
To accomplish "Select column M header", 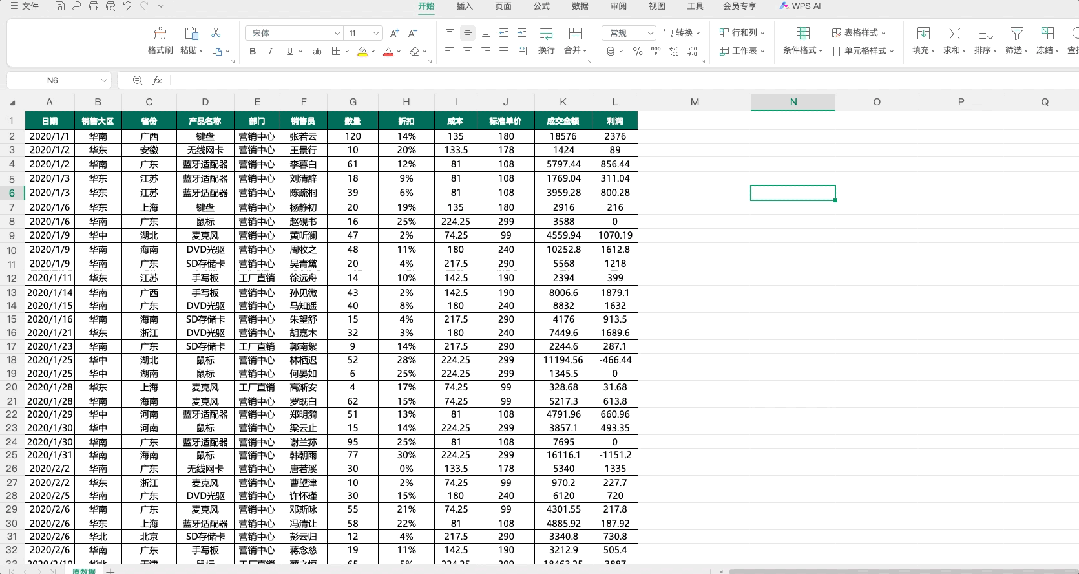I will pos(694,102).
